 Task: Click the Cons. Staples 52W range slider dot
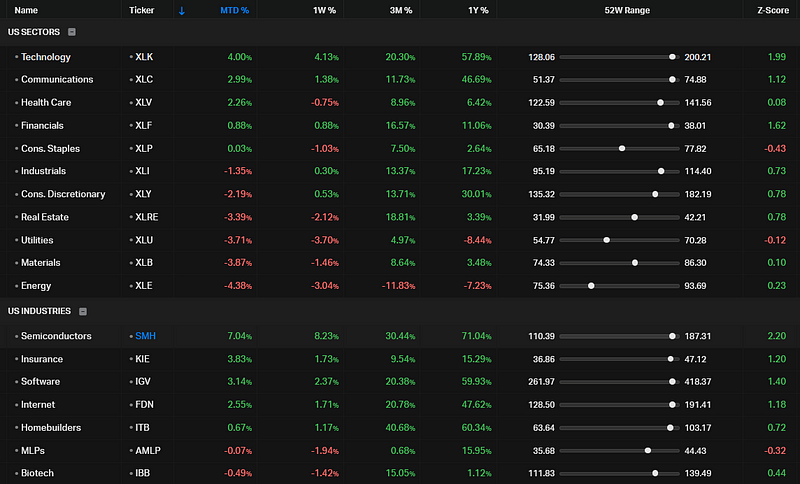[x=622, y=149]
